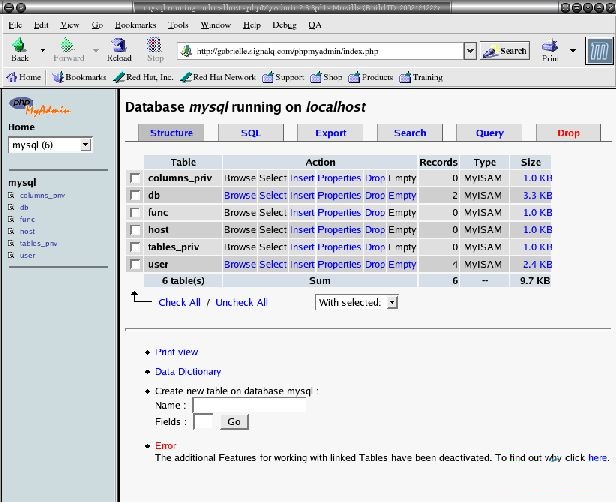Click the Mozilla throbber logo
The width and height of the screenshot is (616, 502).
(600, 51)
